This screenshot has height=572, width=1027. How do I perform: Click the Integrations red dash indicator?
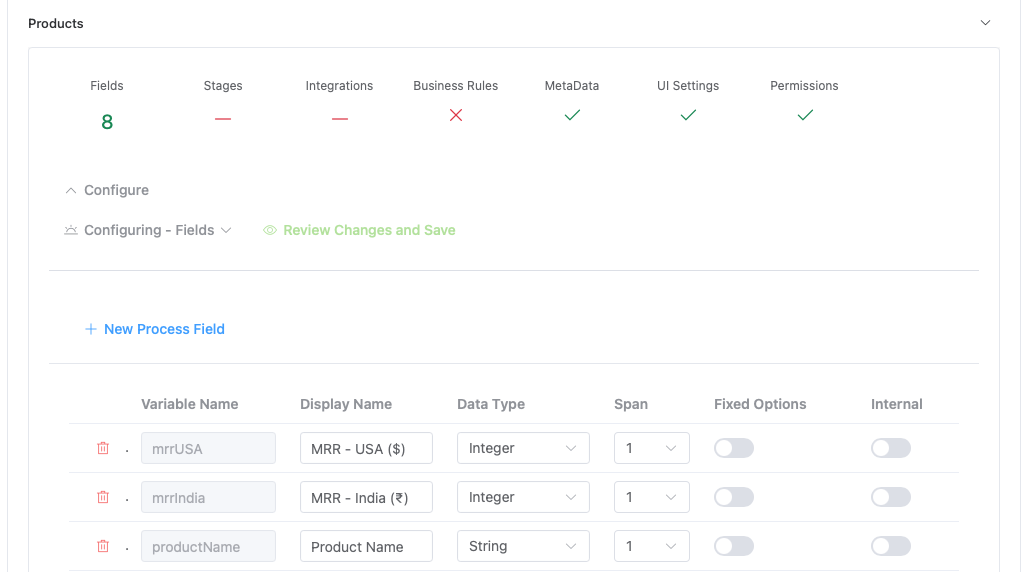click(339, 119)
